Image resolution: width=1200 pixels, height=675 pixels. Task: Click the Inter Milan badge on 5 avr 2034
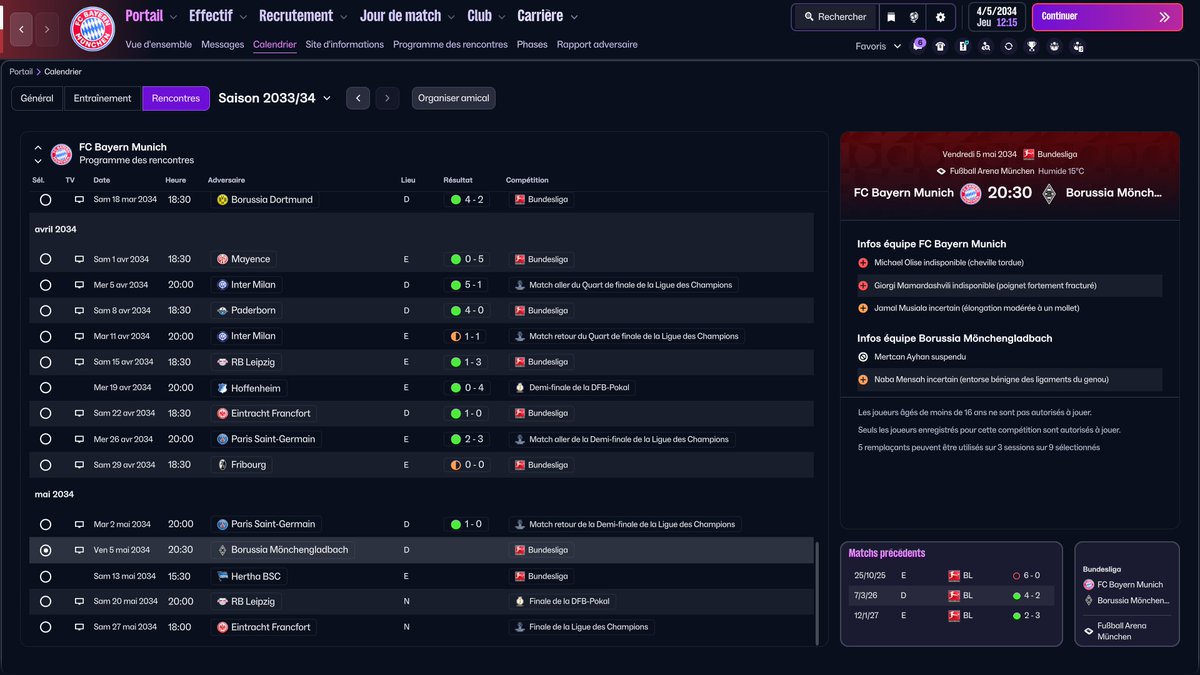click(x=222, y=285)
